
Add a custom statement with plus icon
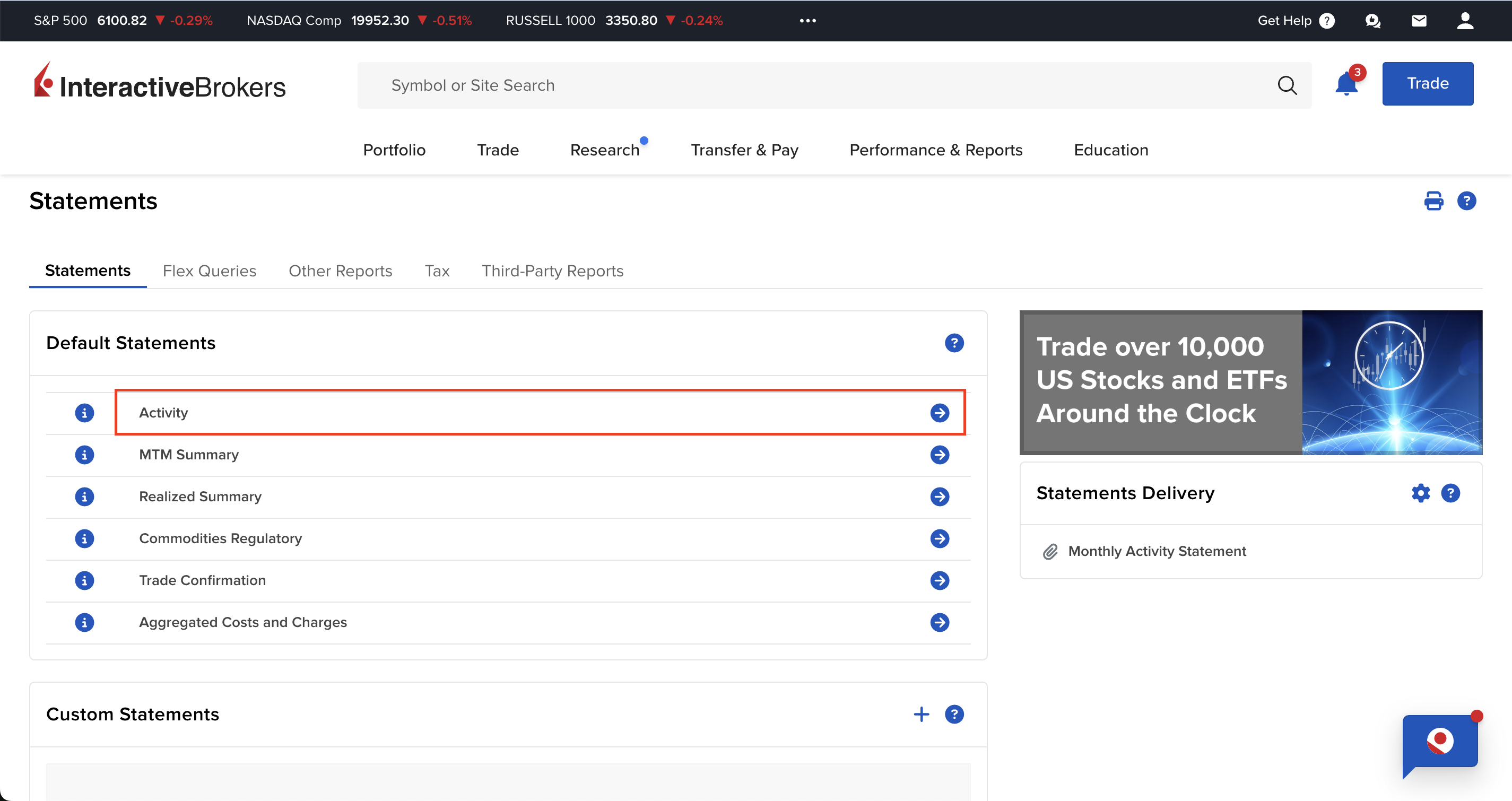922,714
